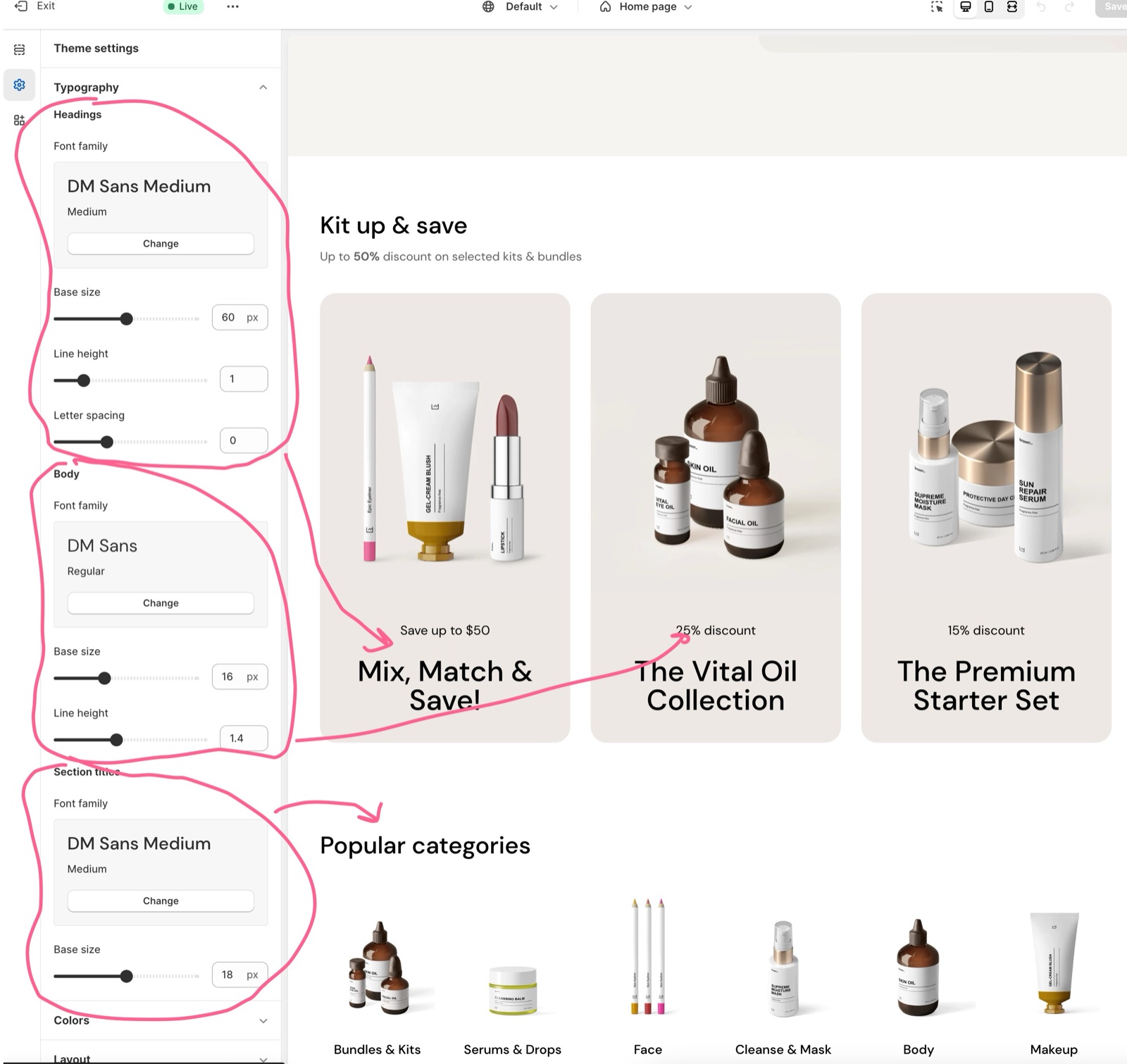Change the Headings font family
Screen dimensions: 1127x1064
click(161, 244)
